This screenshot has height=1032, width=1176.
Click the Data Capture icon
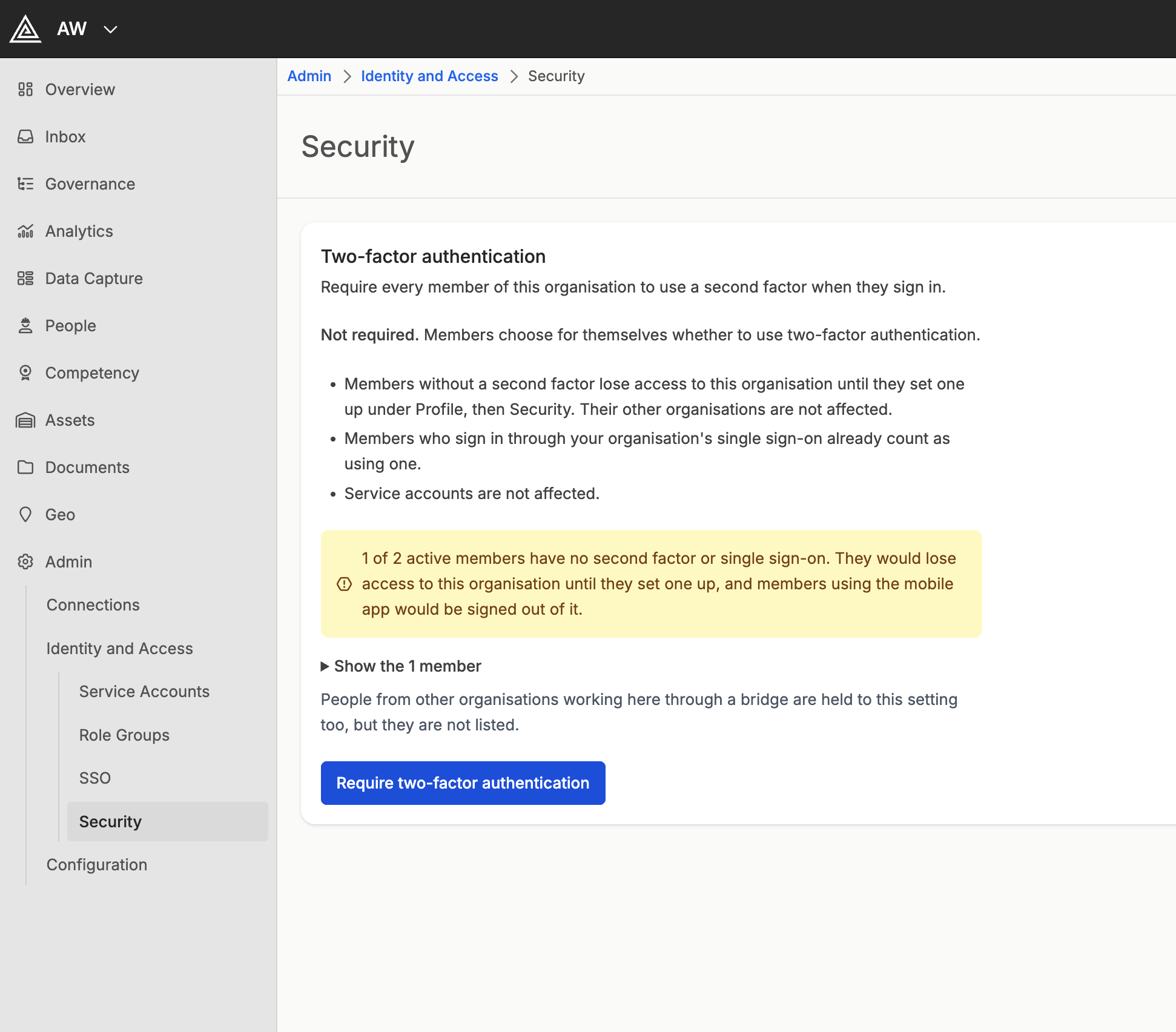(25, 279)
